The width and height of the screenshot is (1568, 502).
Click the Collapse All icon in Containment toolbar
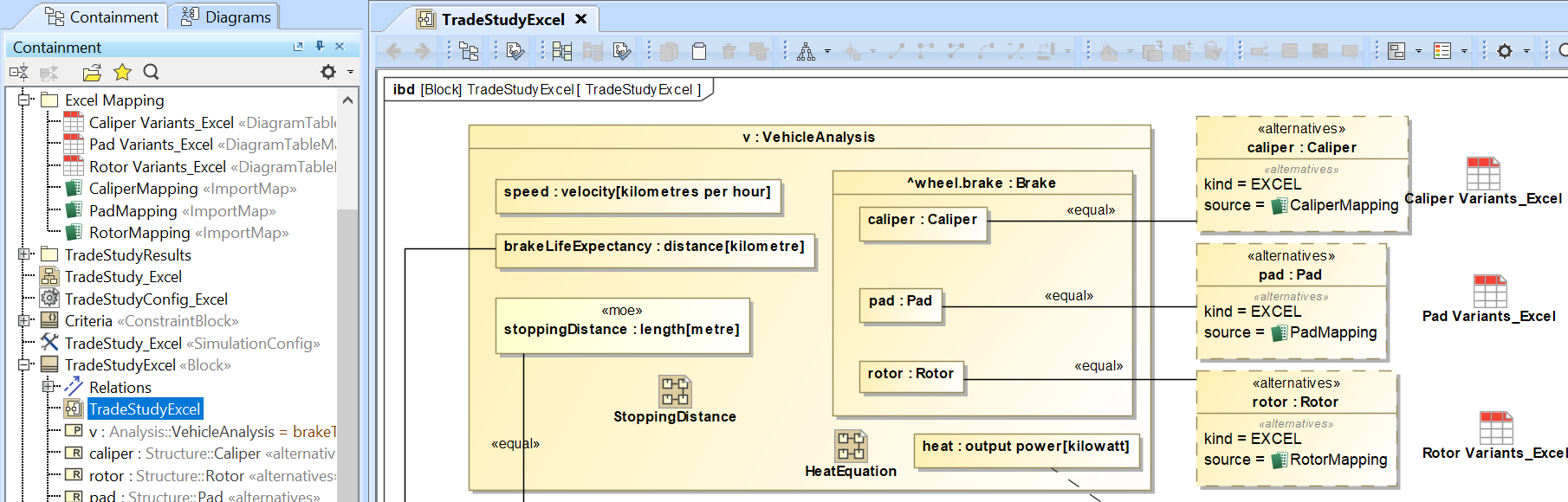click(x=18, y=73)
